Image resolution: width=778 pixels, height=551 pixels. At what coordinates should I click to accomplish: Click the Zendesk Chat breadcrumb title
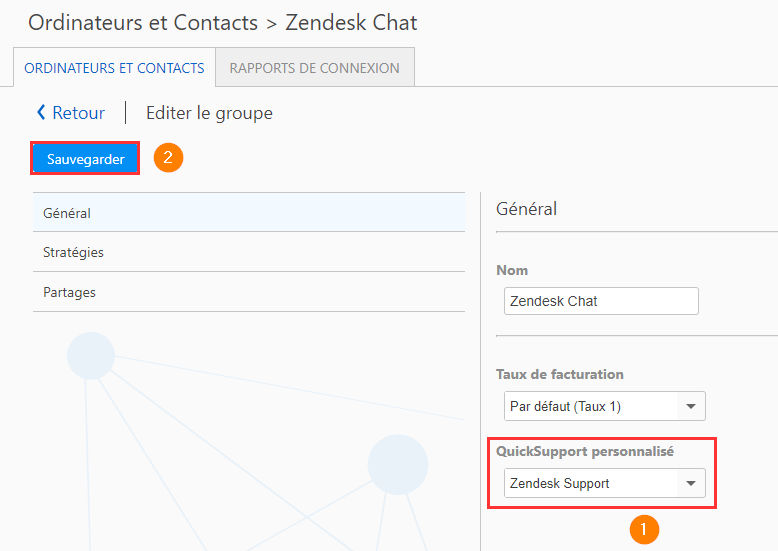[351, 23]
